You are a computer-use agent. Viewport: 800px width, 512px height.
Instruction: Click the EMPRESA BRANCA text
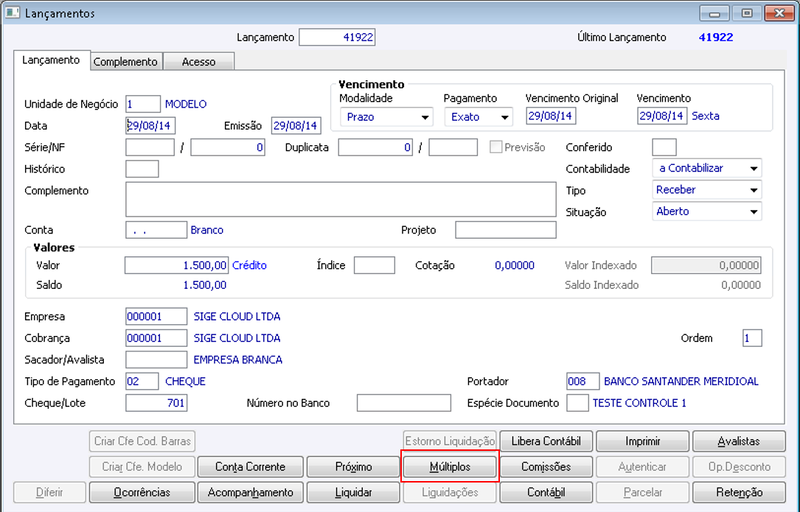coord(238,360)
